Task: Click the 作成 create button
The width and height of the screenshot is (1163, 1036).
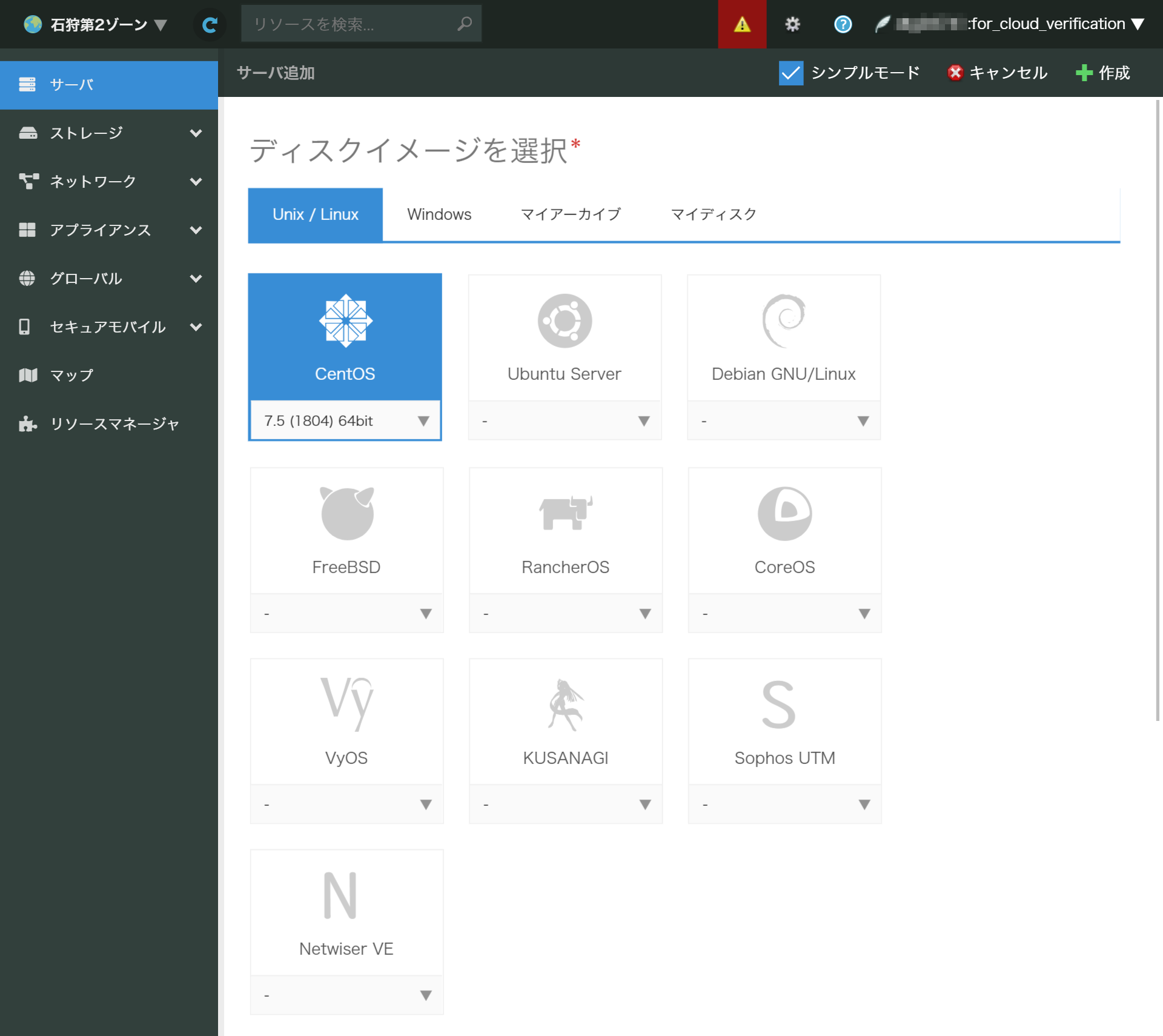Action: (1103, 73)
